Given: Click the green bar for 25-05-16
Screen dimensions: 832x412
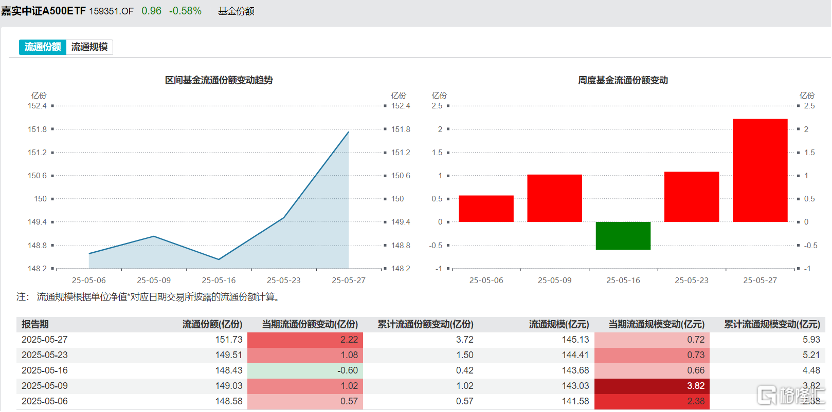Looking at the screenshot, I should click(x=623, y=236).
